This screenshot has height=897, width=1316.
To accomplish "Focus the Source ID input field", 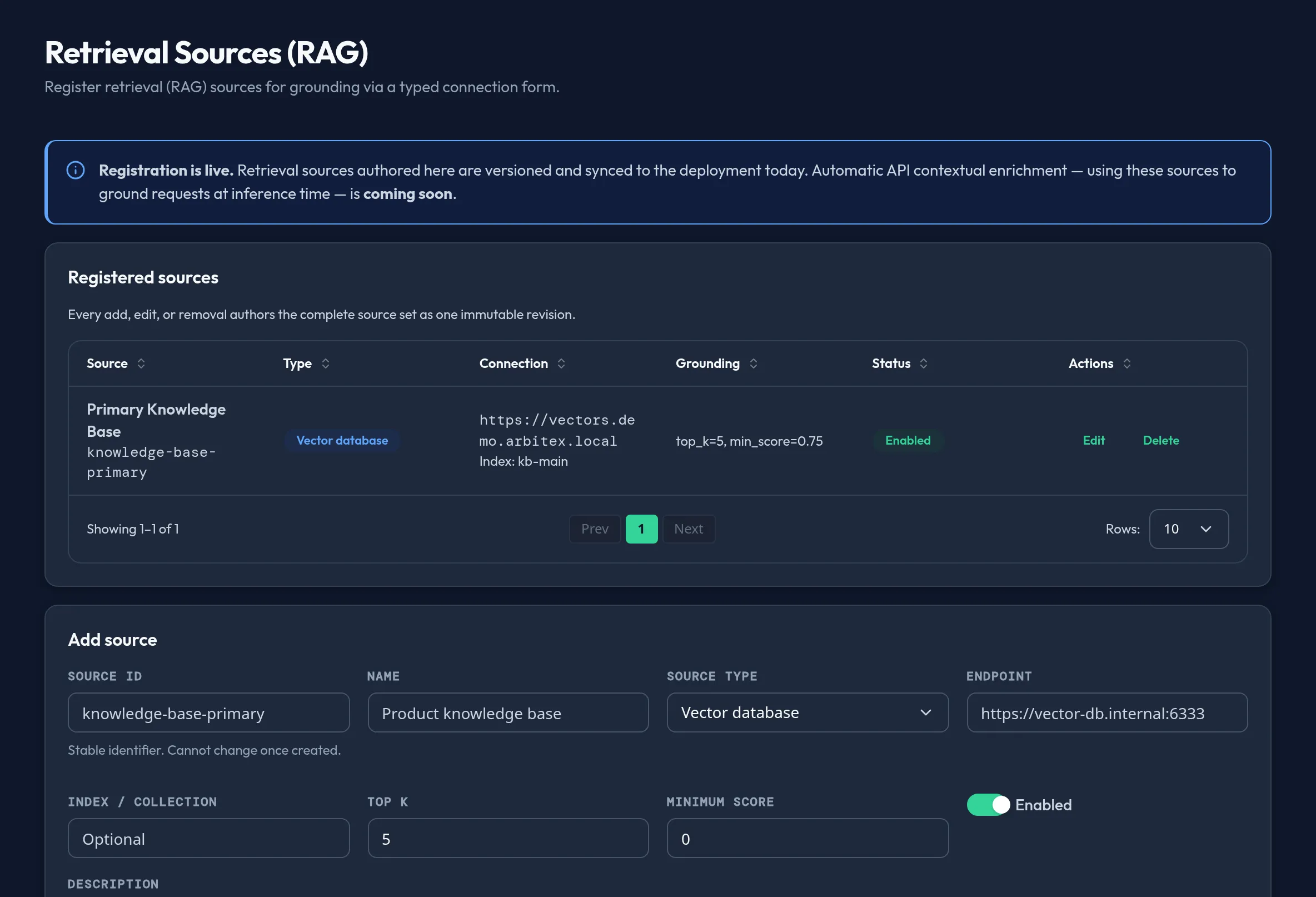I will tap(208, 712).
